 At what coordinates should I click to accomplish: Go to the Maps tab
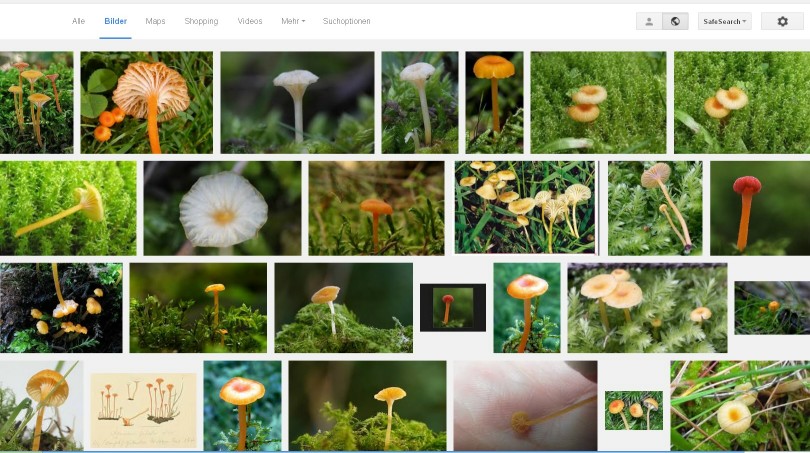coord(155,21)
